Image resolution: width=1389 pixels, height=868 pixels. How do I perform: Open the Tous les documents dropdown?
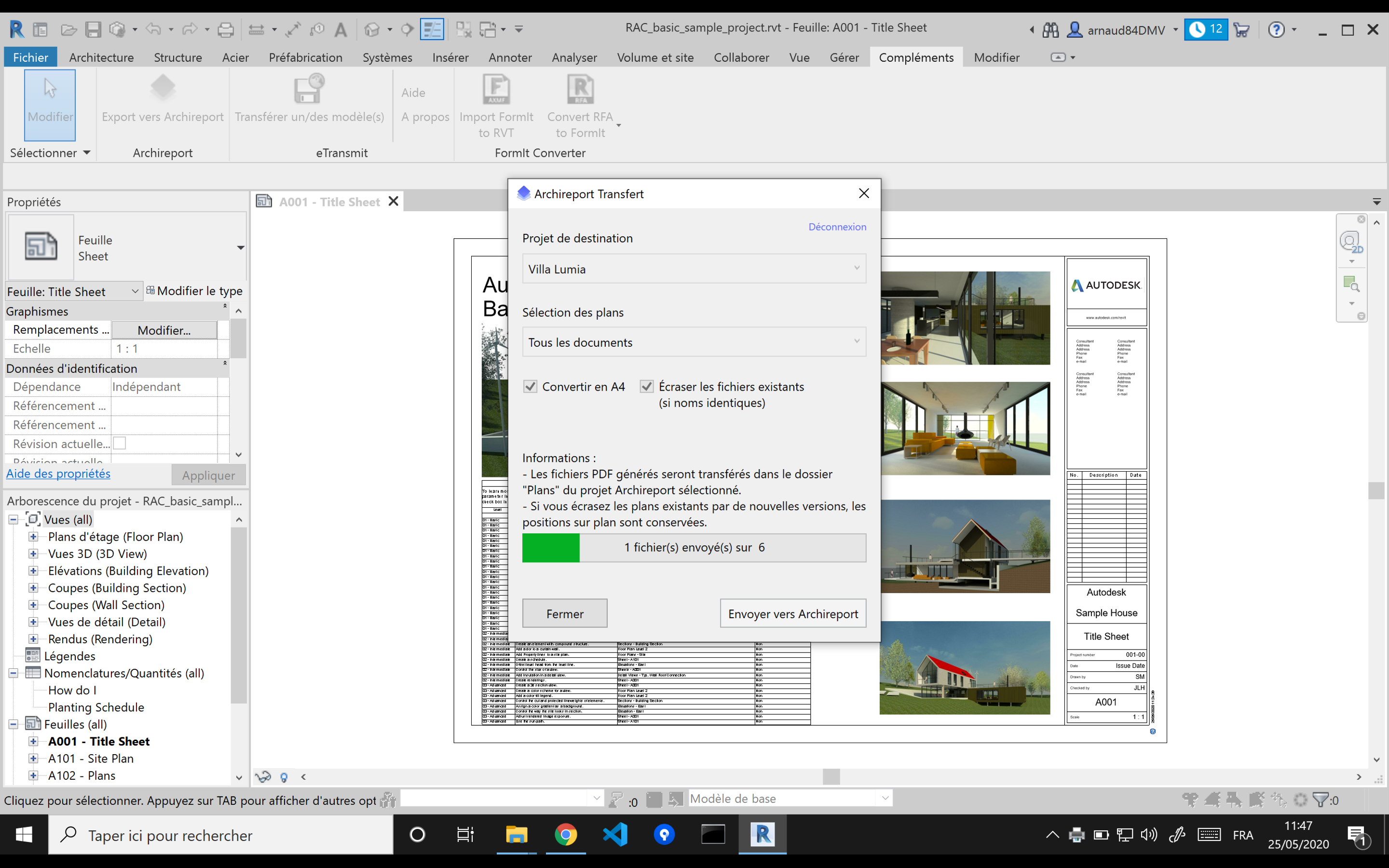point(694,342)
